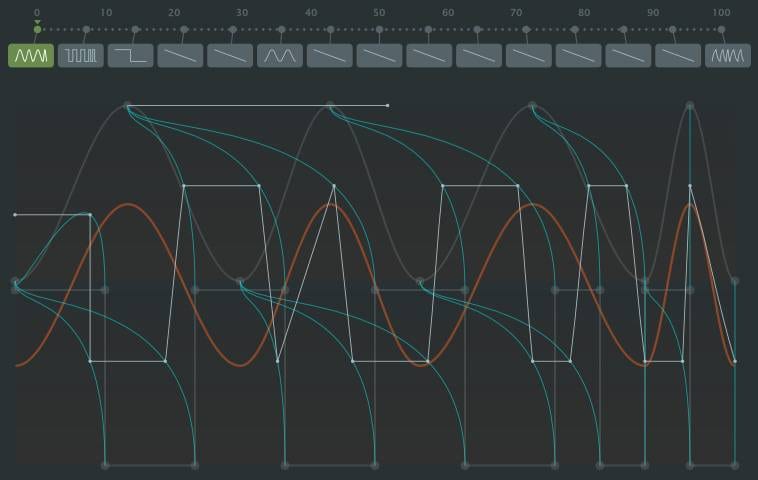Click the '20' timeline ruler label
758x480 pixels.
point(174,13)
